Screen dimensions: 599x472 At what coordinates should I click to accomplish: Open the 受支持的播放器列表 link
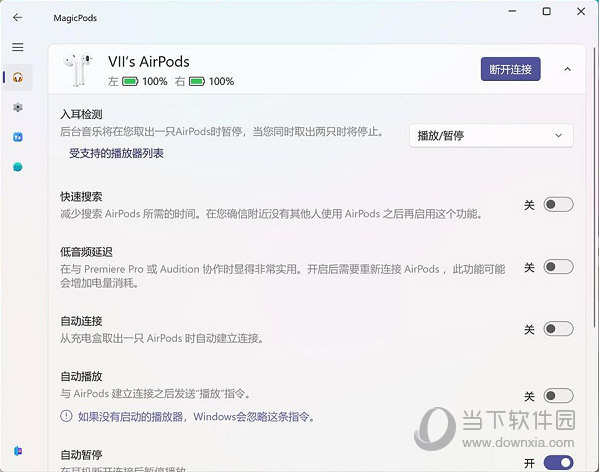coord(116,154)
